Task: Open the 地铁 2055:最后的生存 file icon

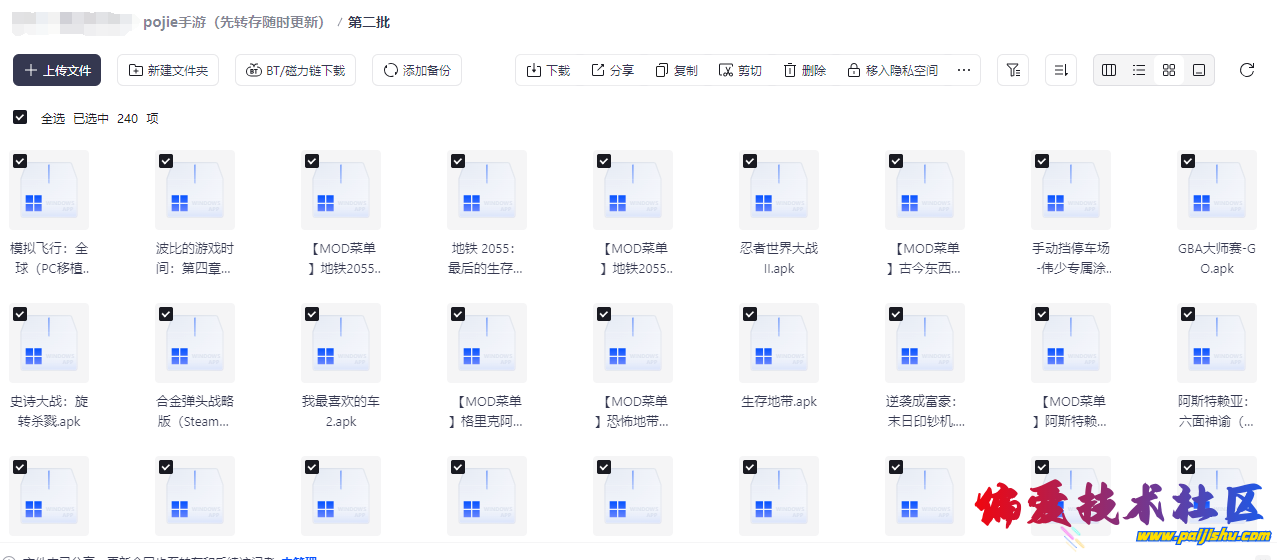Action: (487, 190)
